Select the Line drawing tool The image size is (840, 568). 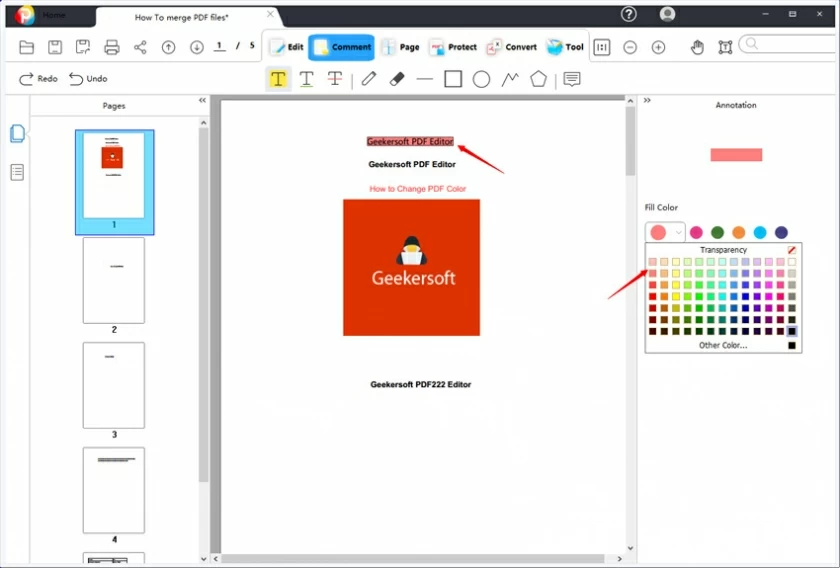(x=425, y=79)
